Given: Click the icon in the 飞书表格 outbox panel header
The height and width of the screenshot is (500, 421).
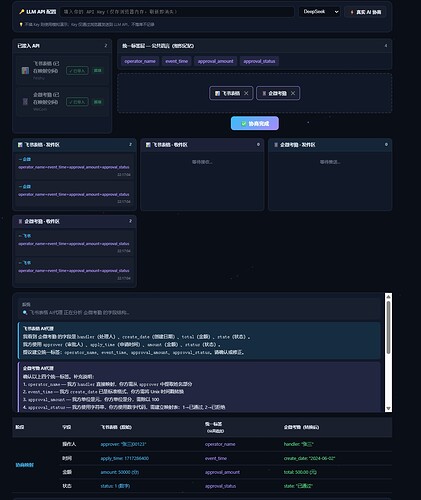Looking at the screenshot, I should pyautogui.click(x=20, y=145).
